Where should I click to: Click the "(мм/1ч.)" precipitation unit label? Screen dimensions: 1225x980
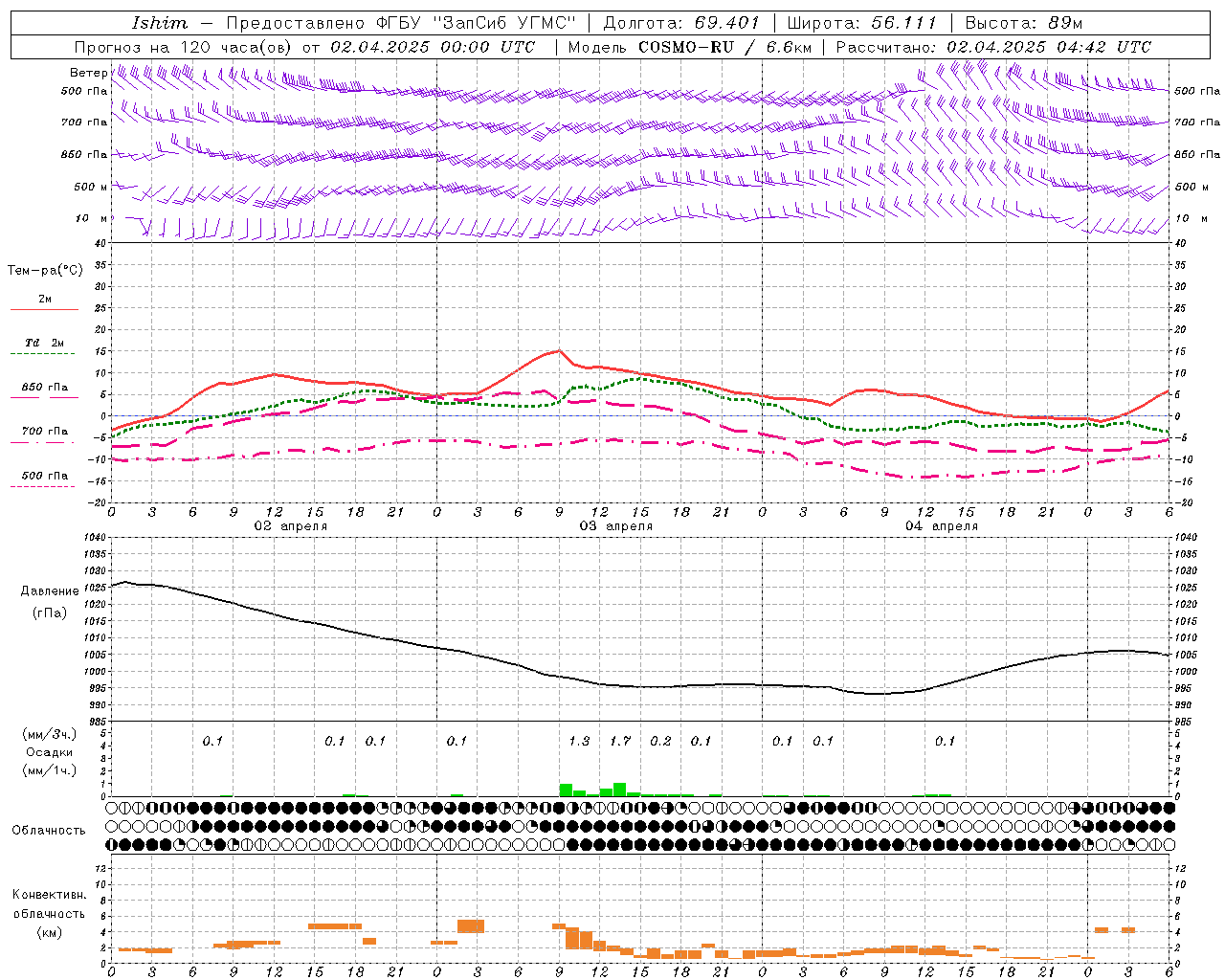(48, 770)
